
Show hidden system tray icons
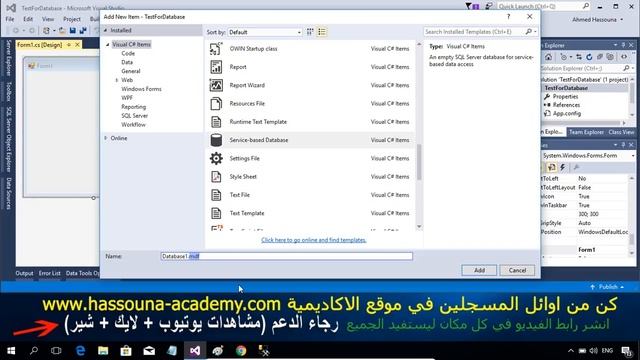click(x=571, y=351)
